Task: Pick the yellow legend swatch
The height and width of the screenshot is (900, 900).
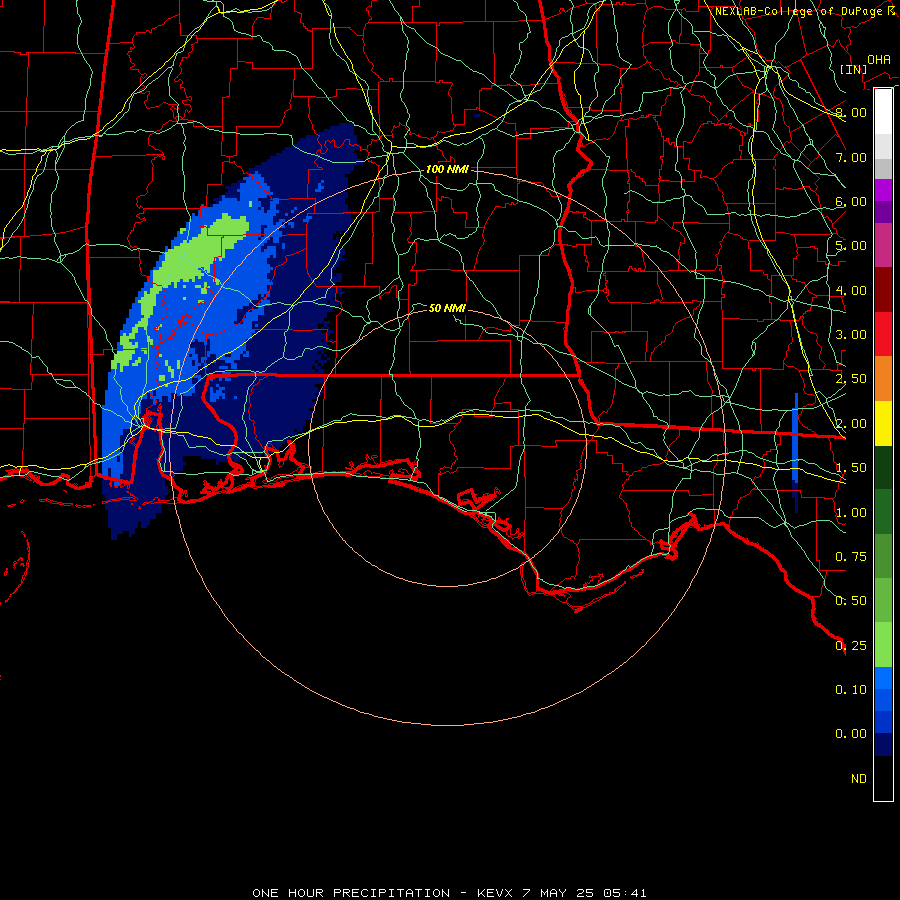Action: [883, 423]
